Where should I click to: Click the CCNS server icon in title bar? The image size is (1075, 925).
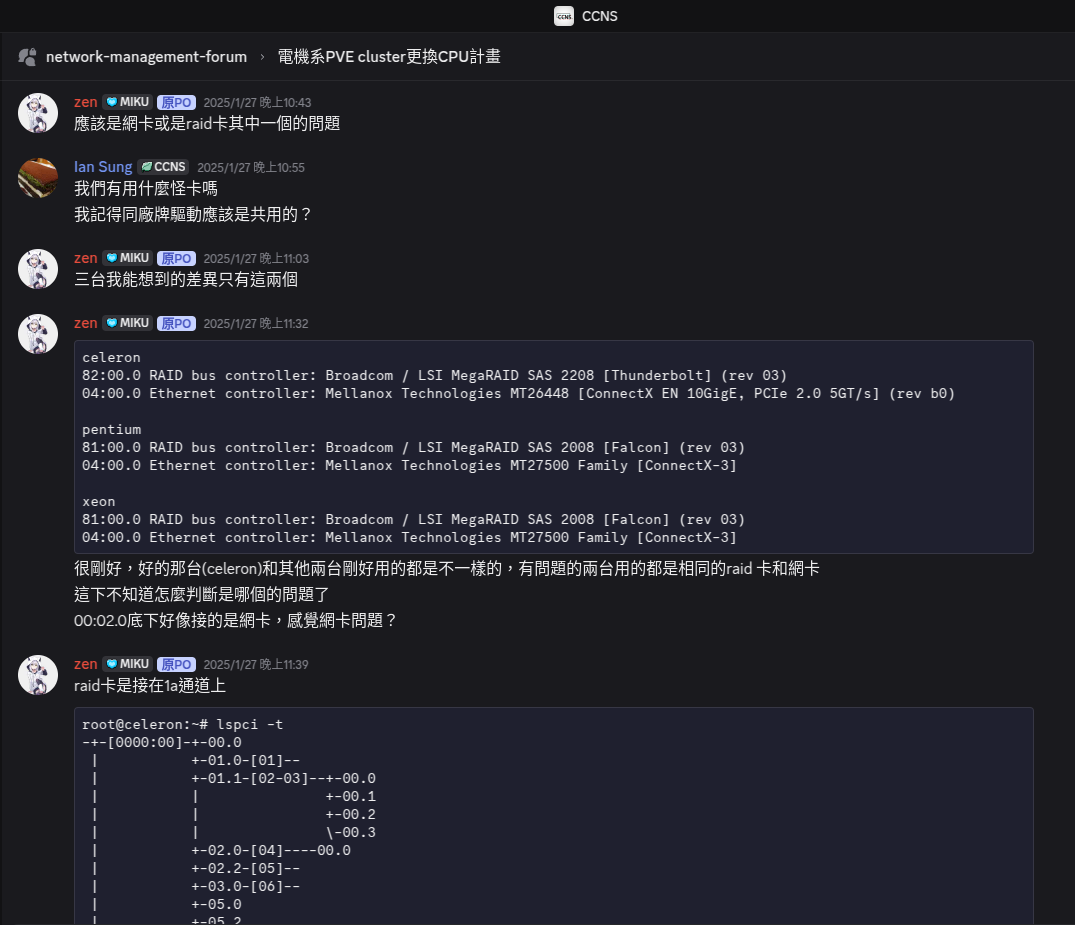click(x=564, y=16)
